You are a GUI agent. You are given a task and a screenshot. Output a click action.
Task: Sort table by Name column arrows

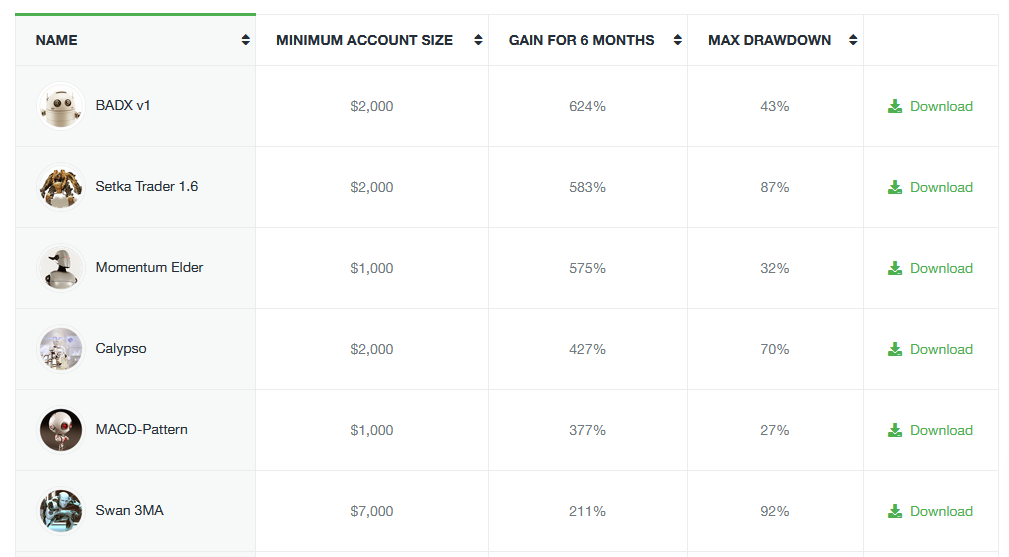[246, 40]
